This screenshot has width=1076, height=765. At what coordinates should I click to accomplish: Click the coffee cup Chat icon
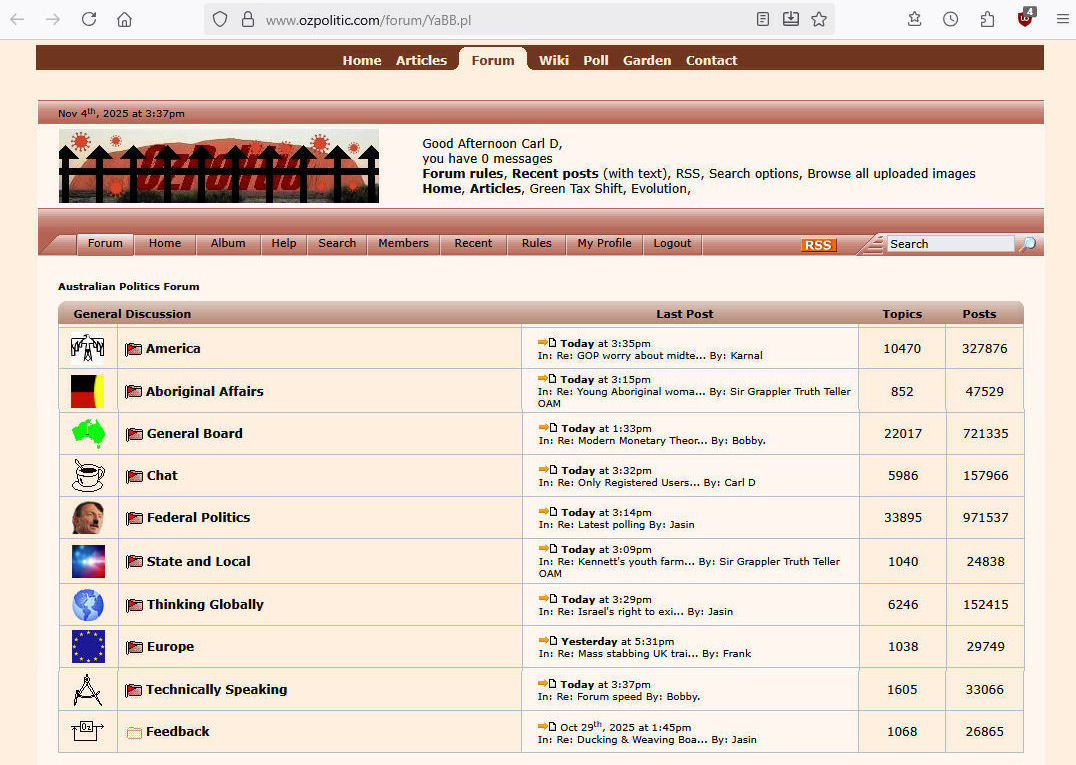pos(88,475)
